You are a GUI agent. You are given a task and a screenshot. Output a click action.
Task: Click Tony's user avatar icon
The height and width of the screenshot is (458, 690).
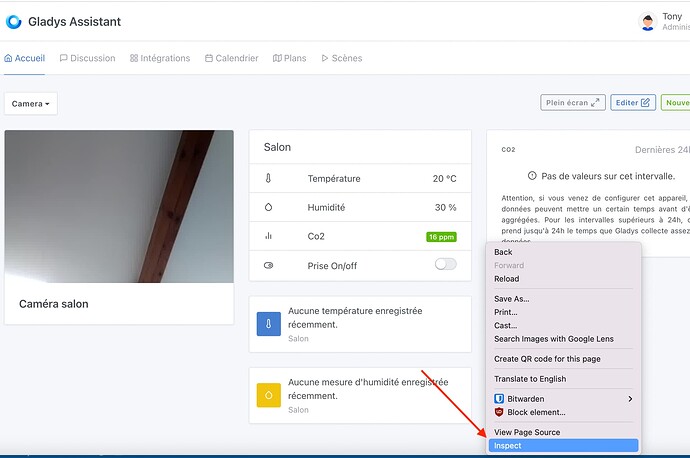click(648, 22)
